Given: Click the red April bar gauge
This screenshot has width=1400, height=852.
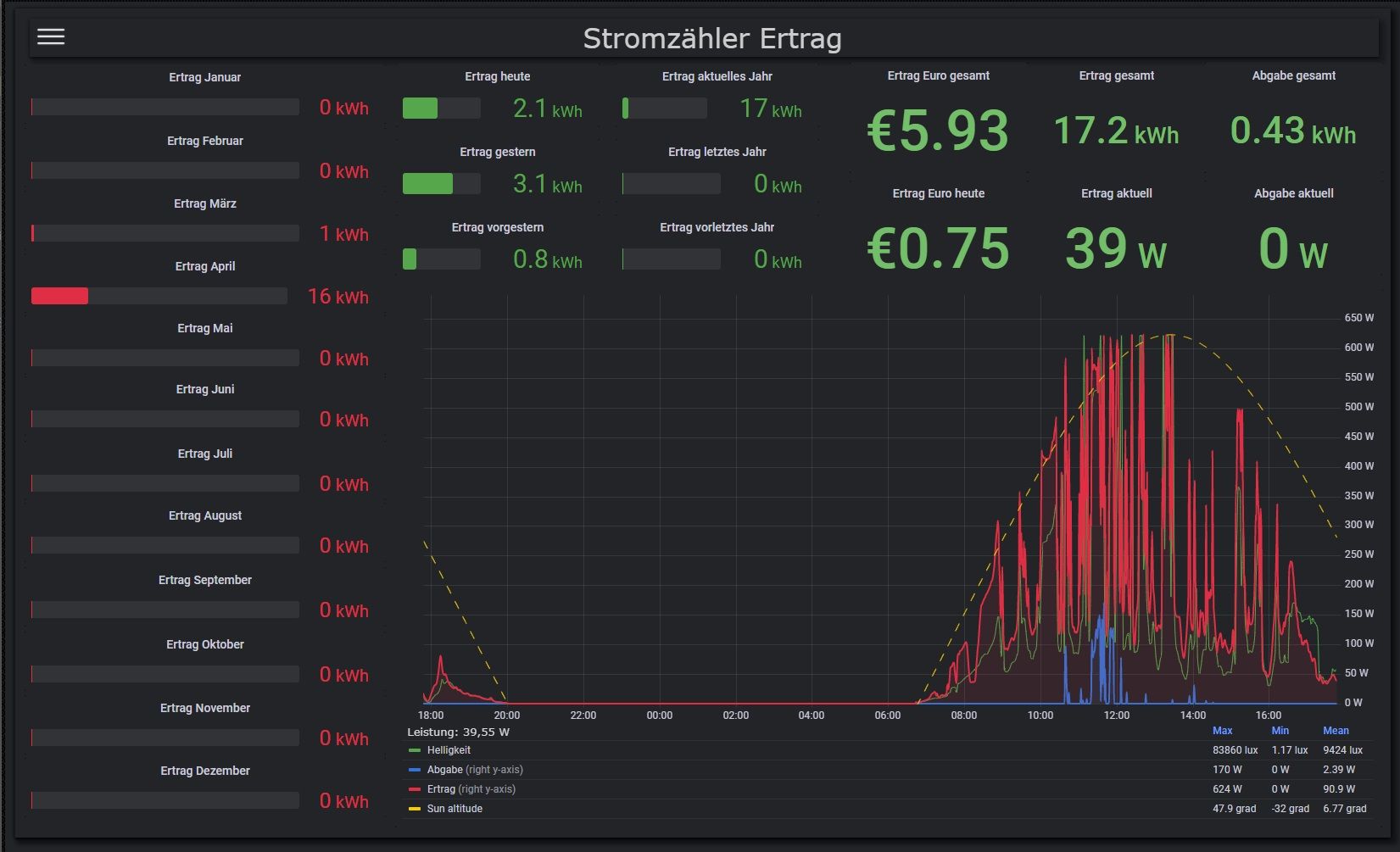Looking at the screenshot, I should [x=159, y=296].
